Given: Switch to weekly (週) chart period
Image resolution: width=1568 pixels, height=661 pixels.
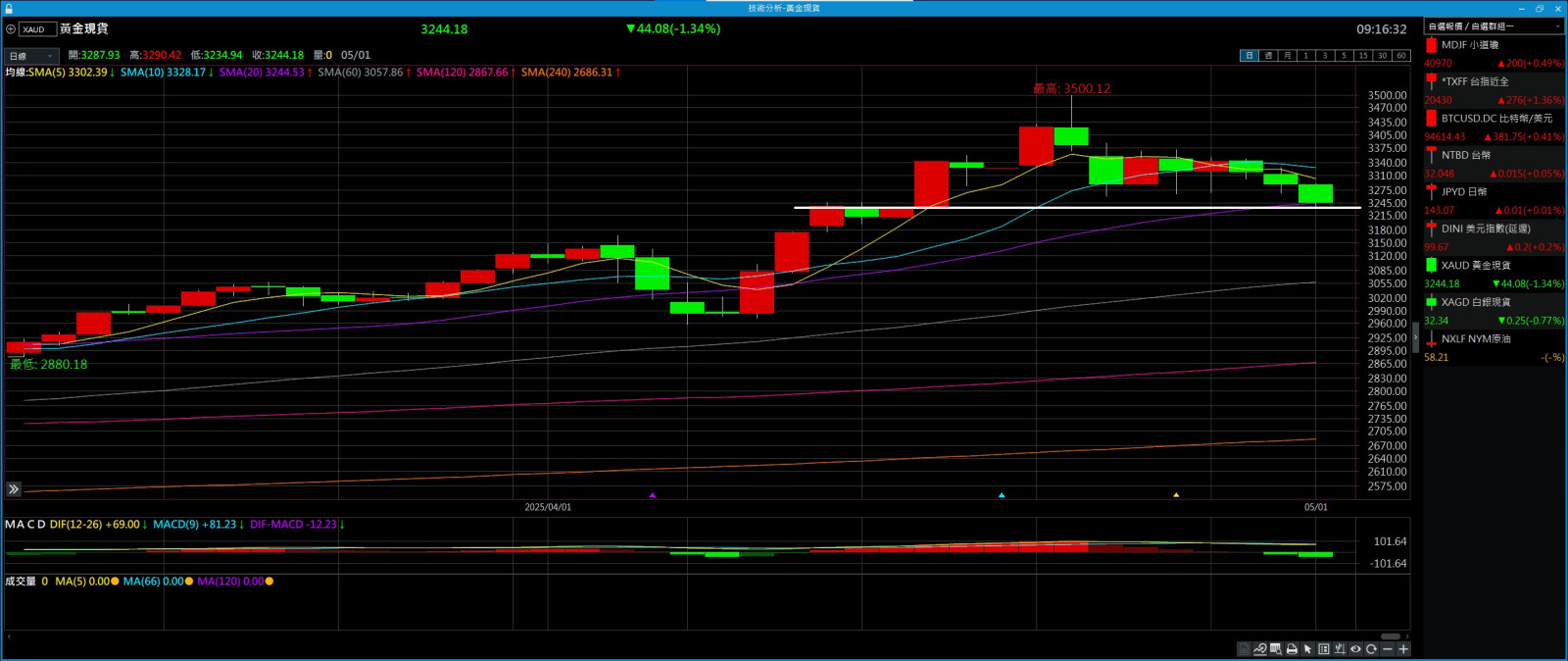Looking at the screenshot, I should point(1268,56).
